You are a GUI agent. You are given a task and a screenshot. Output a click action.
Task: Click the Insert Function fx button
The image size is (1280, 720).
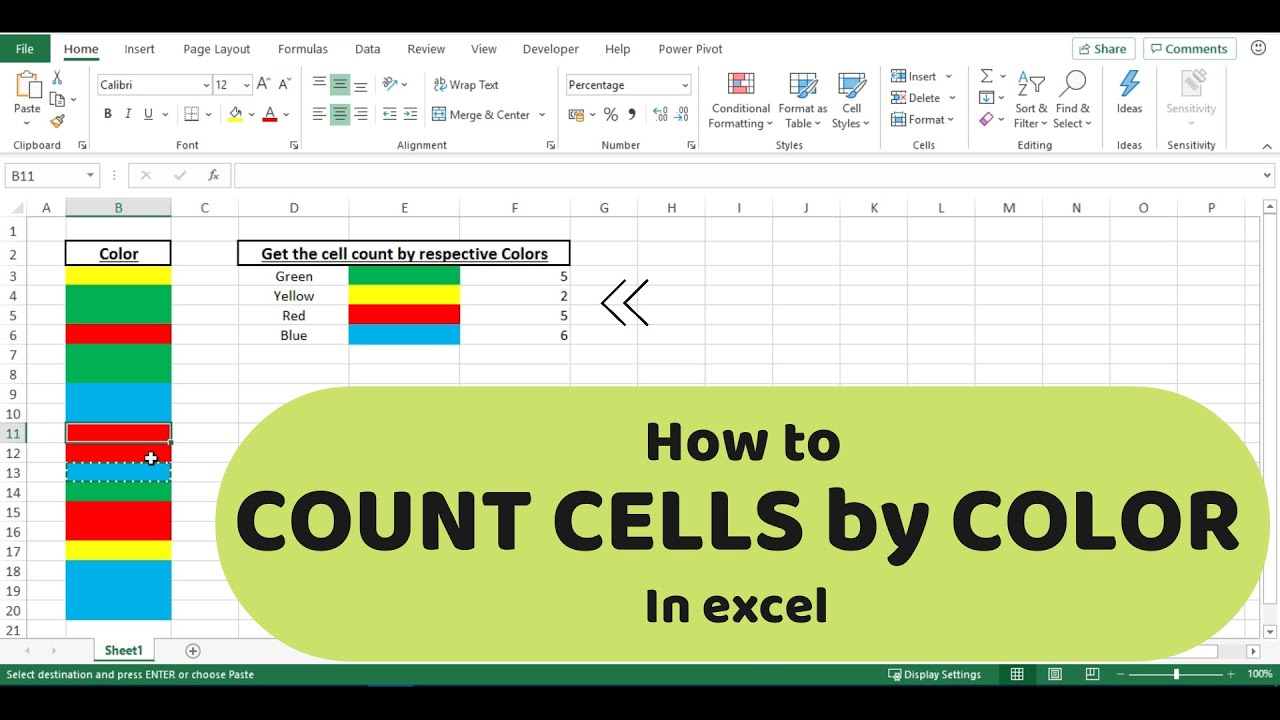pos(213,176)
